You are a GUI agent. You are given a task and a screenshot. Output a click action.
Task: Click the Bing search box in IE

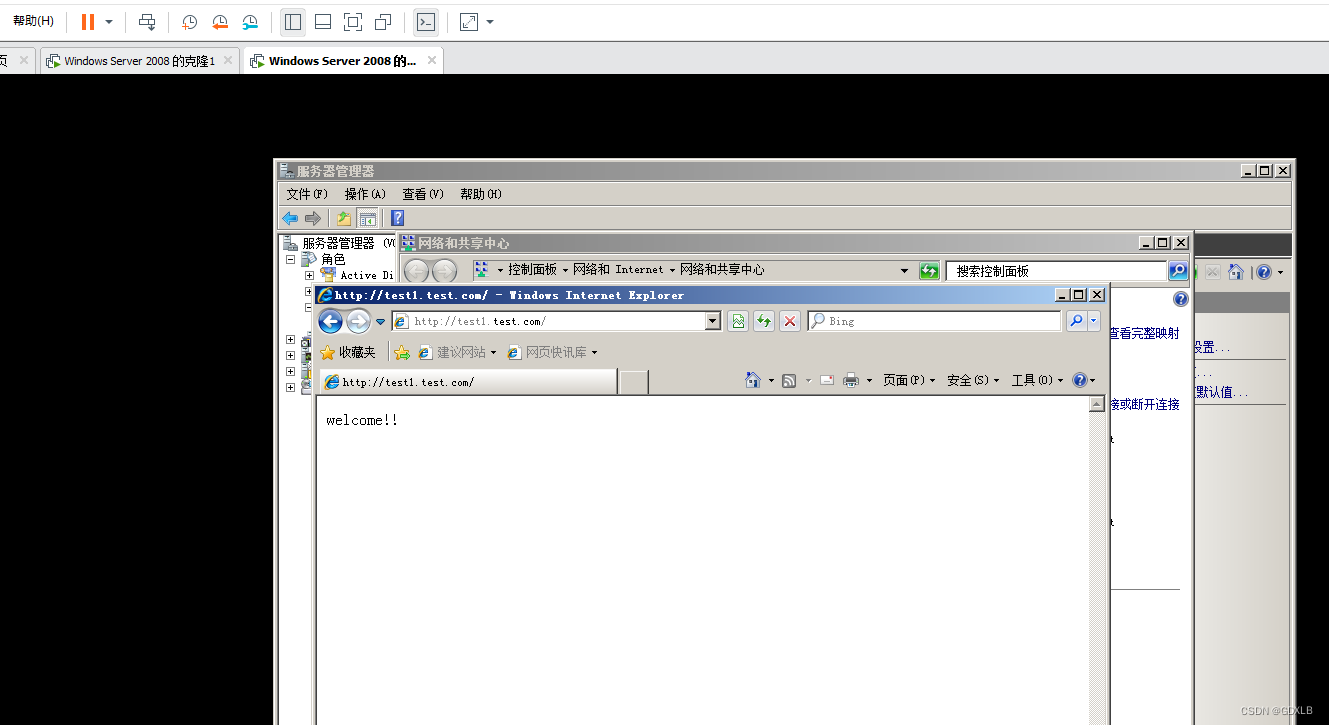click(934, 321)
